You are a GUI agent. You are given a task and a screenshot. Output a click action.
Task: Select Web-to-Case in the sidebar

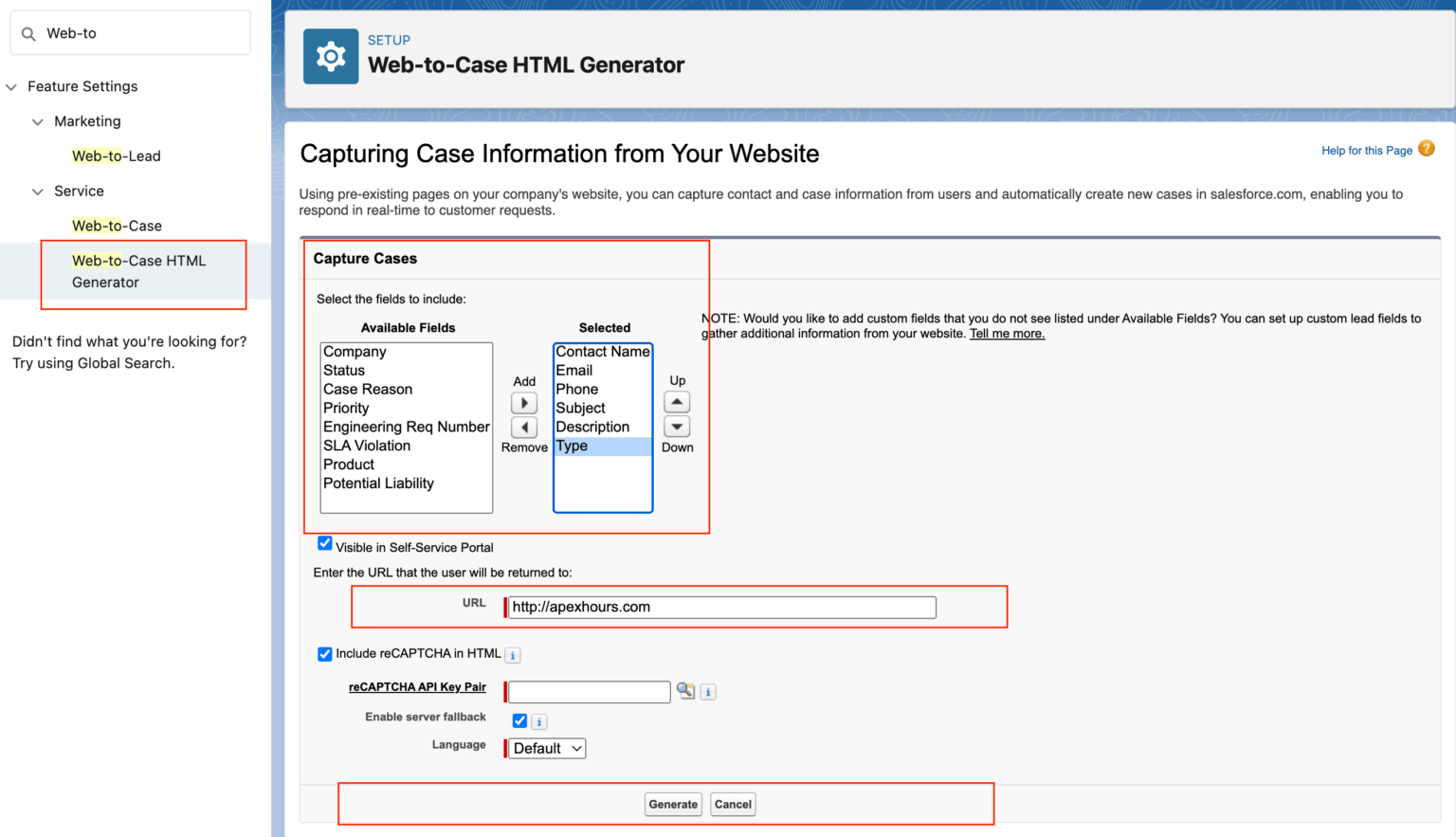tap(117, 226)
